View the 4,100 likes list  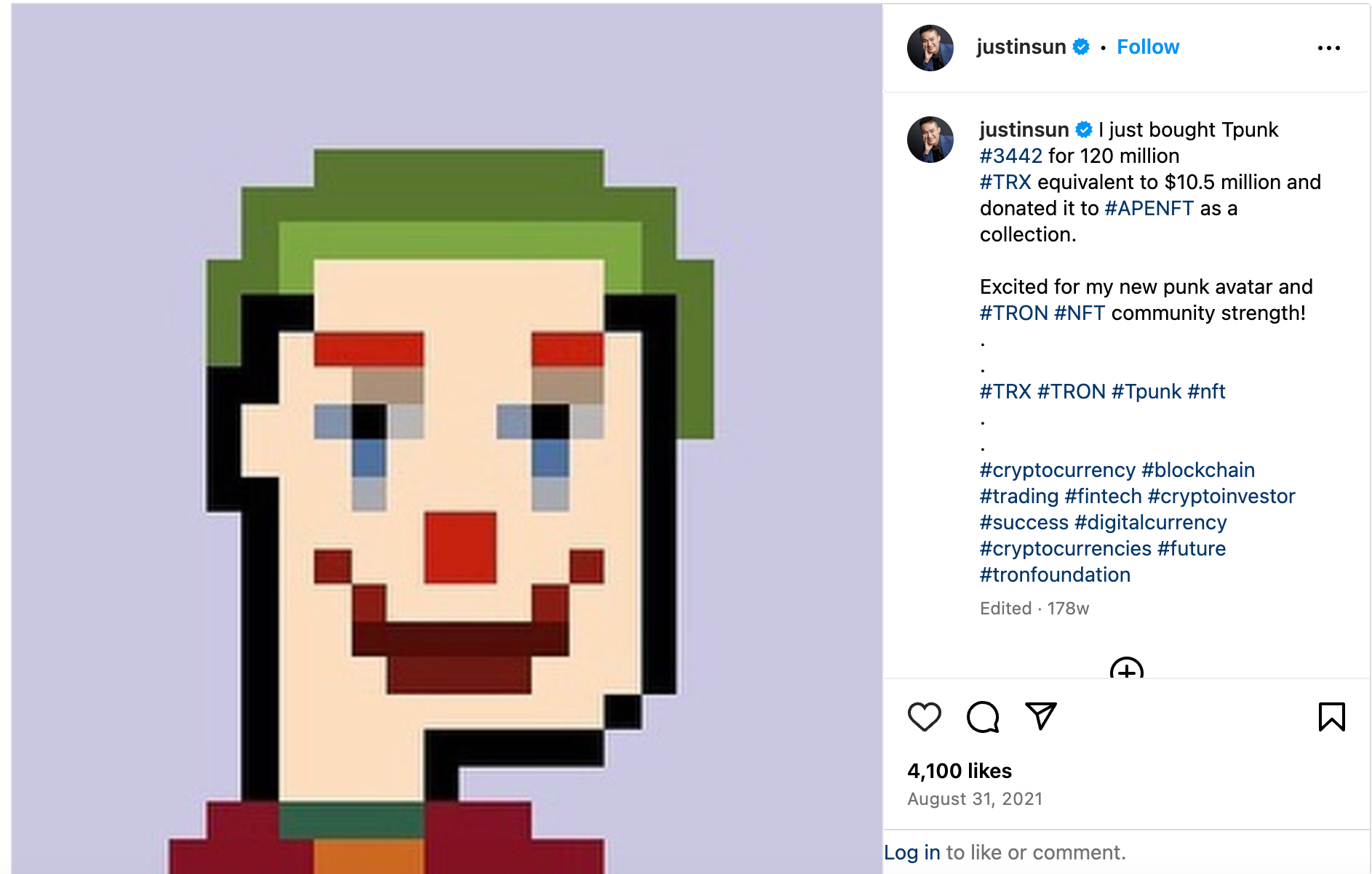click(x=960, y=771)
